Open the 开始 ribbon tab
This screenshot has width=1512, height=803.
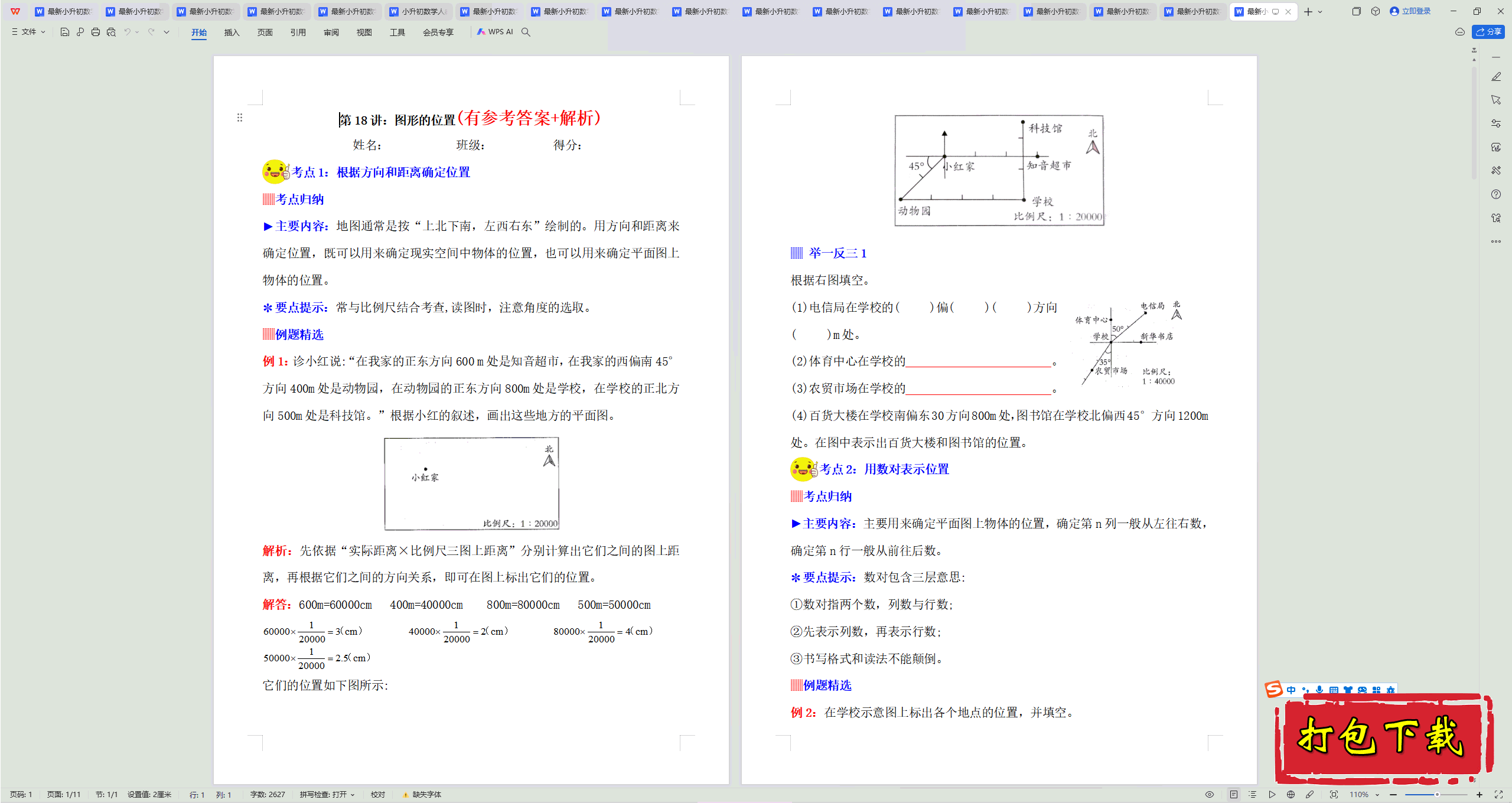tap(199, 32)
